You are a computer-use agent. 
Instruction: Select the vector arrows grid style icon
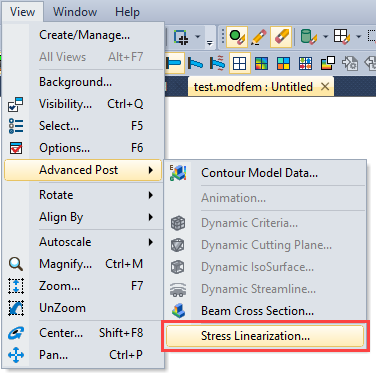pyautogui.click(x=305, y=63)
